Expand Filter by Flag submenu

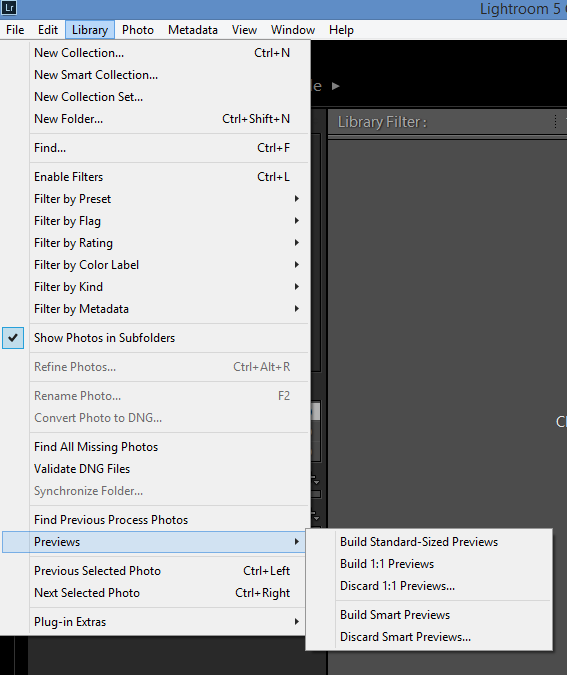[155, 221]
